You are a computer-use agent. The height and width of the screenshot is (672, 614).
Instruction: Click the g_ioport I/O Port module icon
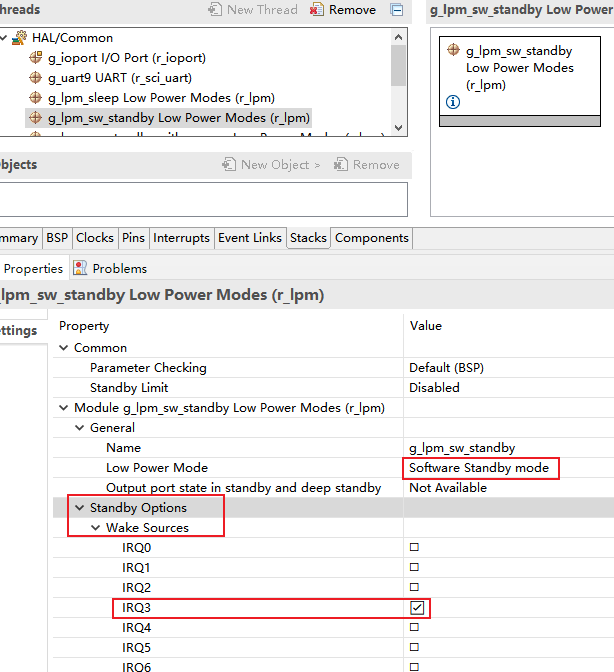click(x=37, y=58)
